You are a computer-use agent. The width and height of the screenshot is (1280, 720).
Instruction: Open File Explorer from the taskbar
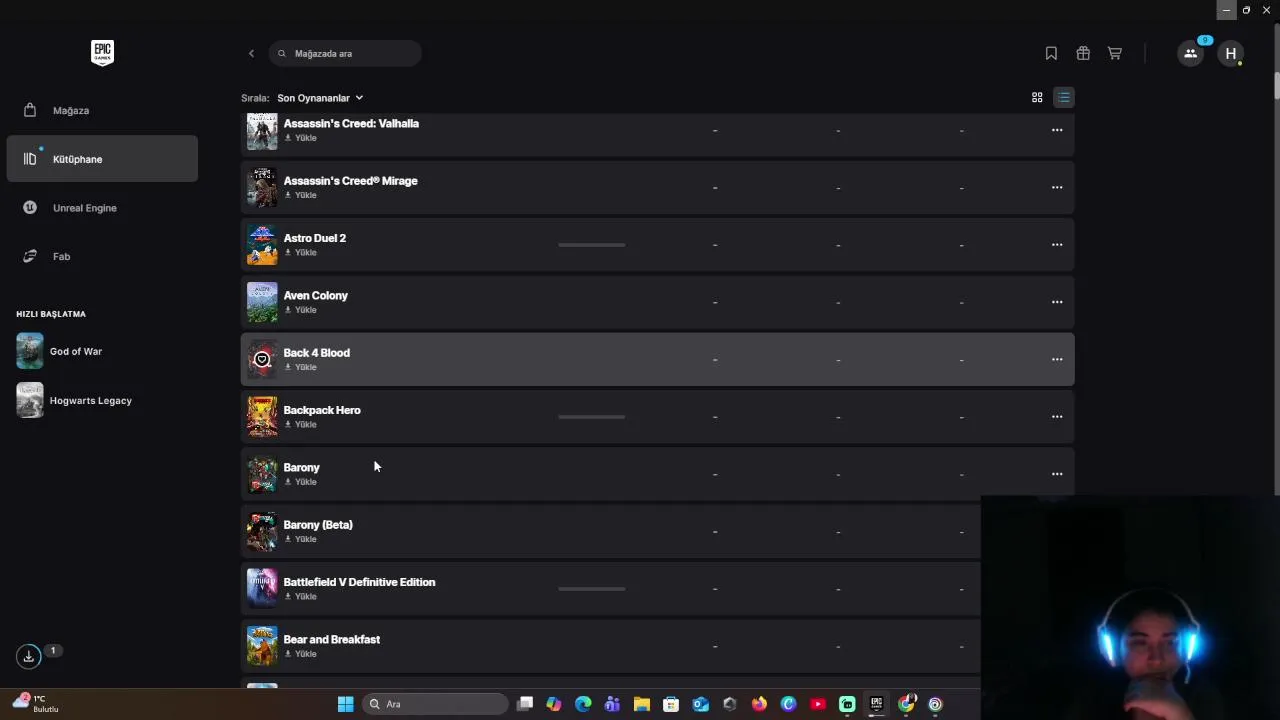641,704
